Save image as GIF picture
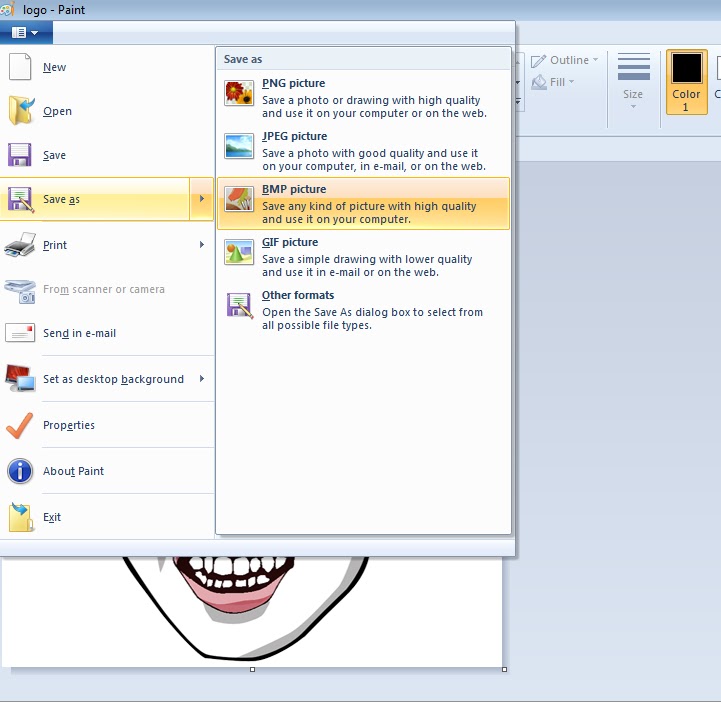The image size is (721, 703). coord(363,256)
